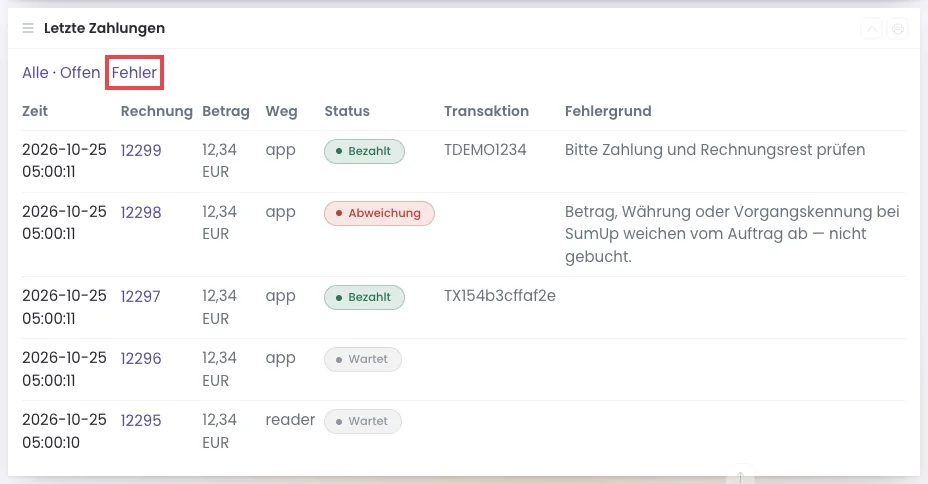Click 'app' cell in row 12299

281,150
